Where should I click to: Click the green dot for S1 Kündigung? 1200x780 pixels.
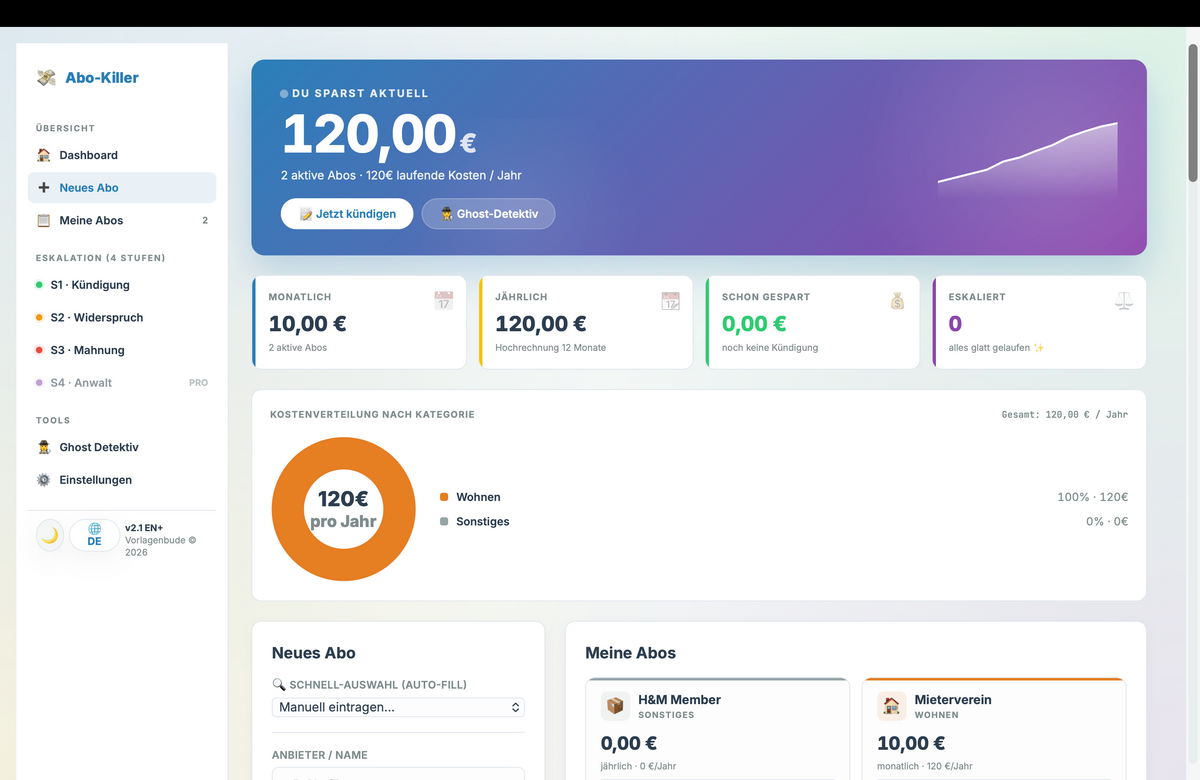tap(39, 285)
